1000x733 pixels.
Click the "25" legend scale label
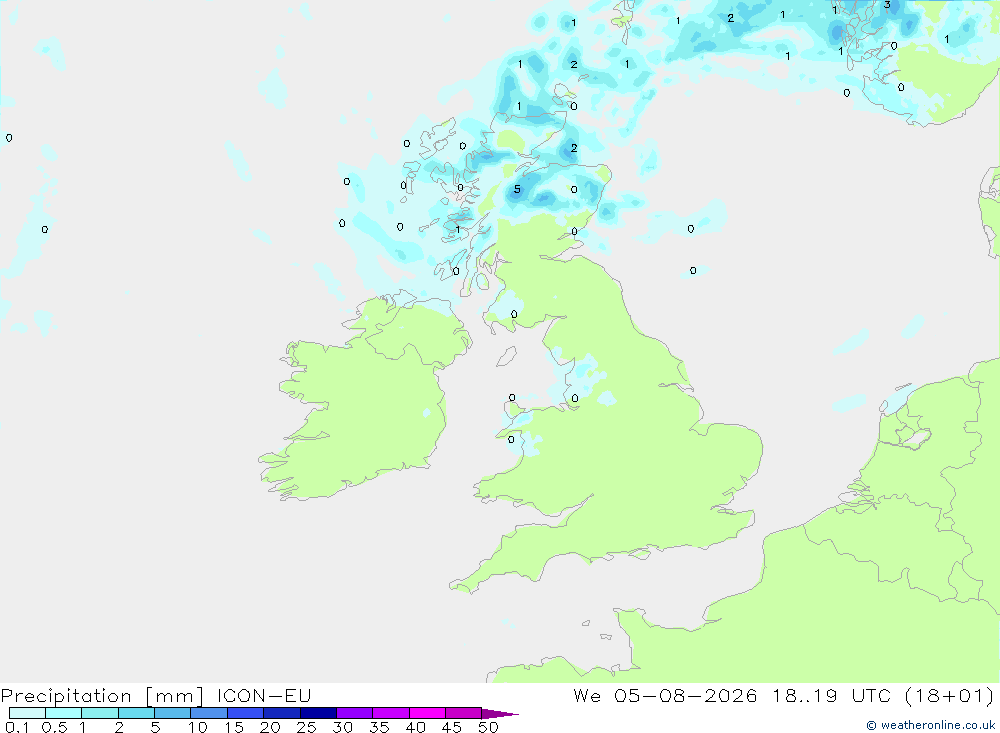click(x=306, y=727)
